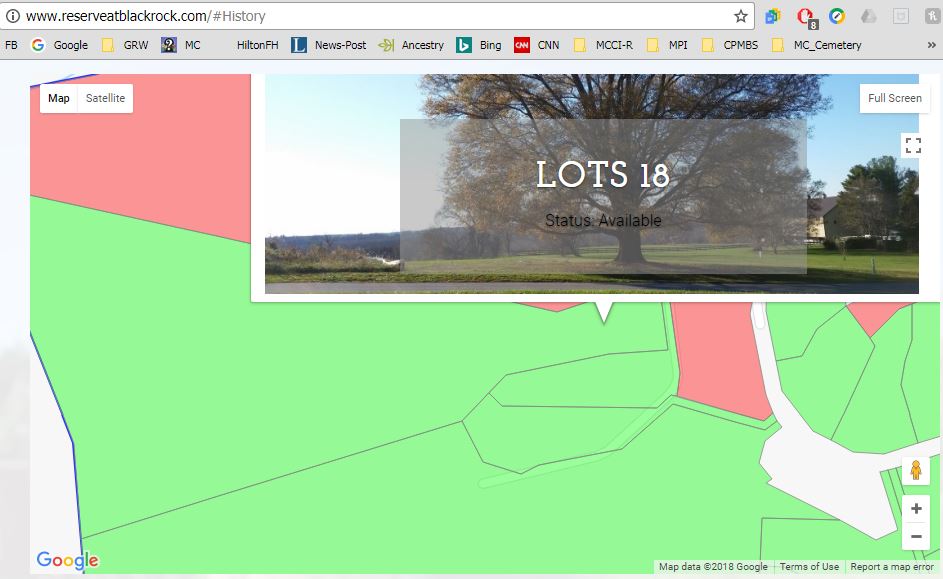Open the FB bookmark
The image size is (943, 579).
tap(11, 45)
